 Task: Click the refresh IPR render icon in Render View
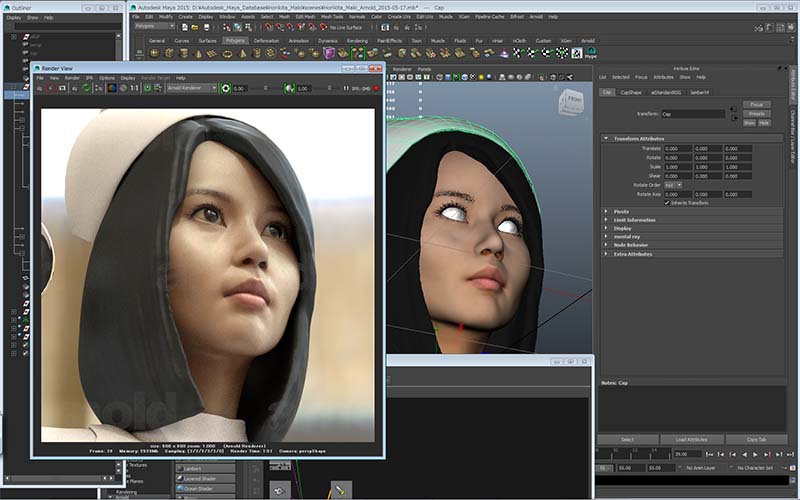tap(86, 88)
